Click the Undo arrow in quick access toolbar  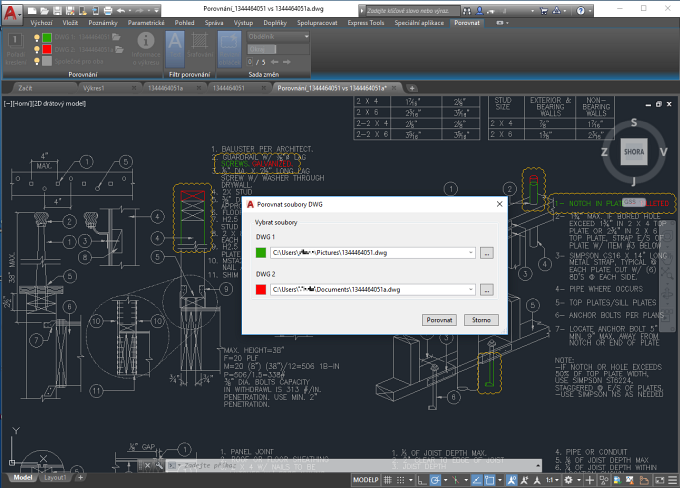pyautogui.click(x=121, y=10)
